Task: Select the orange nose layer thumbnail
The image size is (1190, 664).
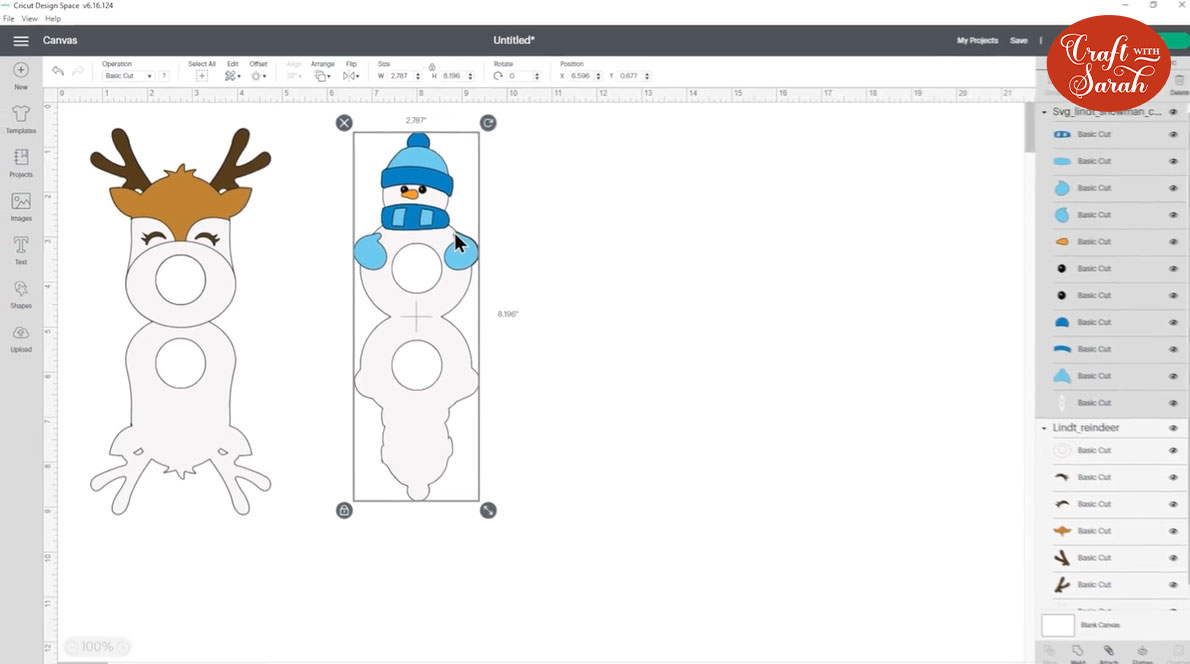Action: tap(1062, 241)
